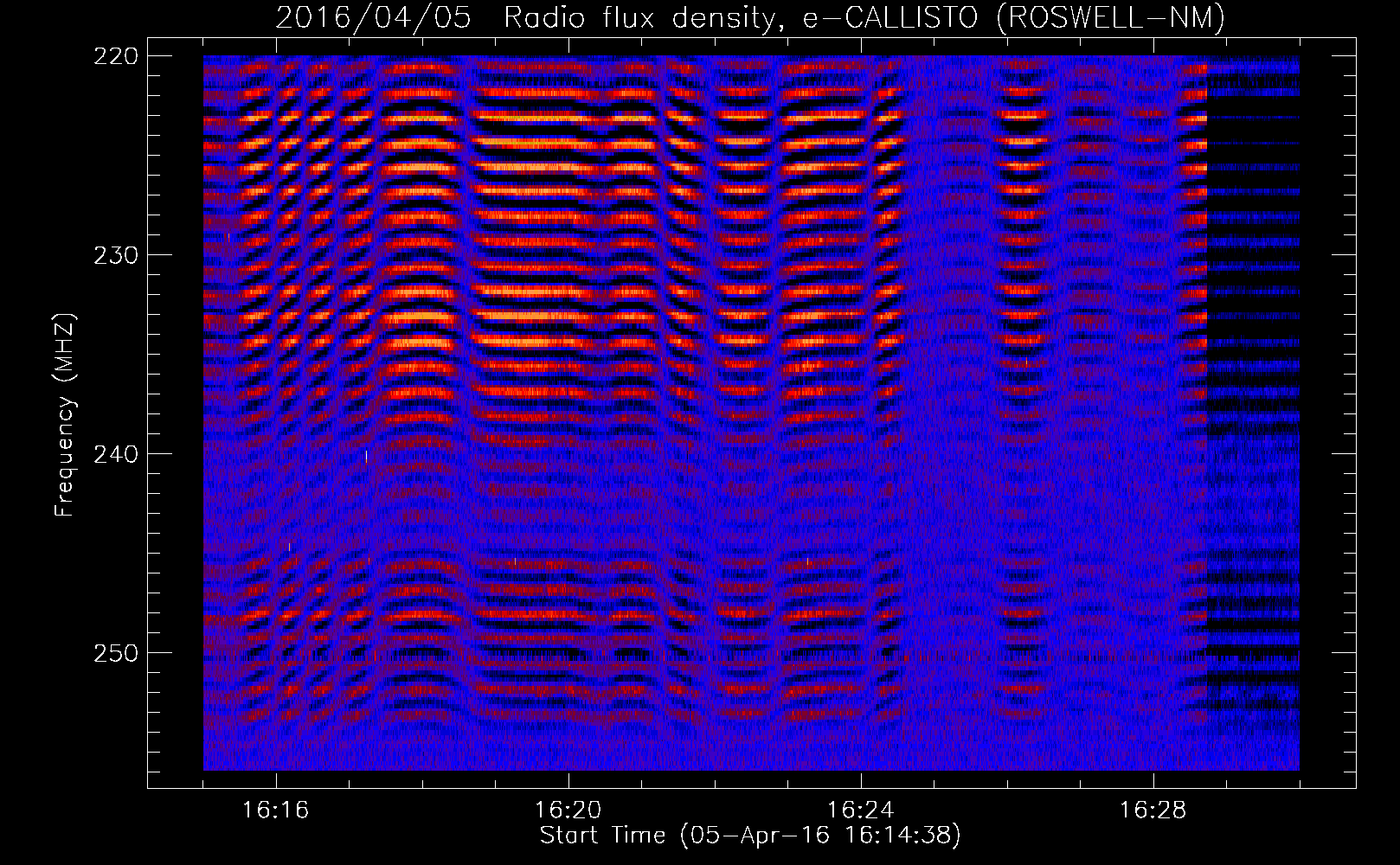Click the 220 frequency tick label
Screen dimensions: 1400x865
[115, 56]
